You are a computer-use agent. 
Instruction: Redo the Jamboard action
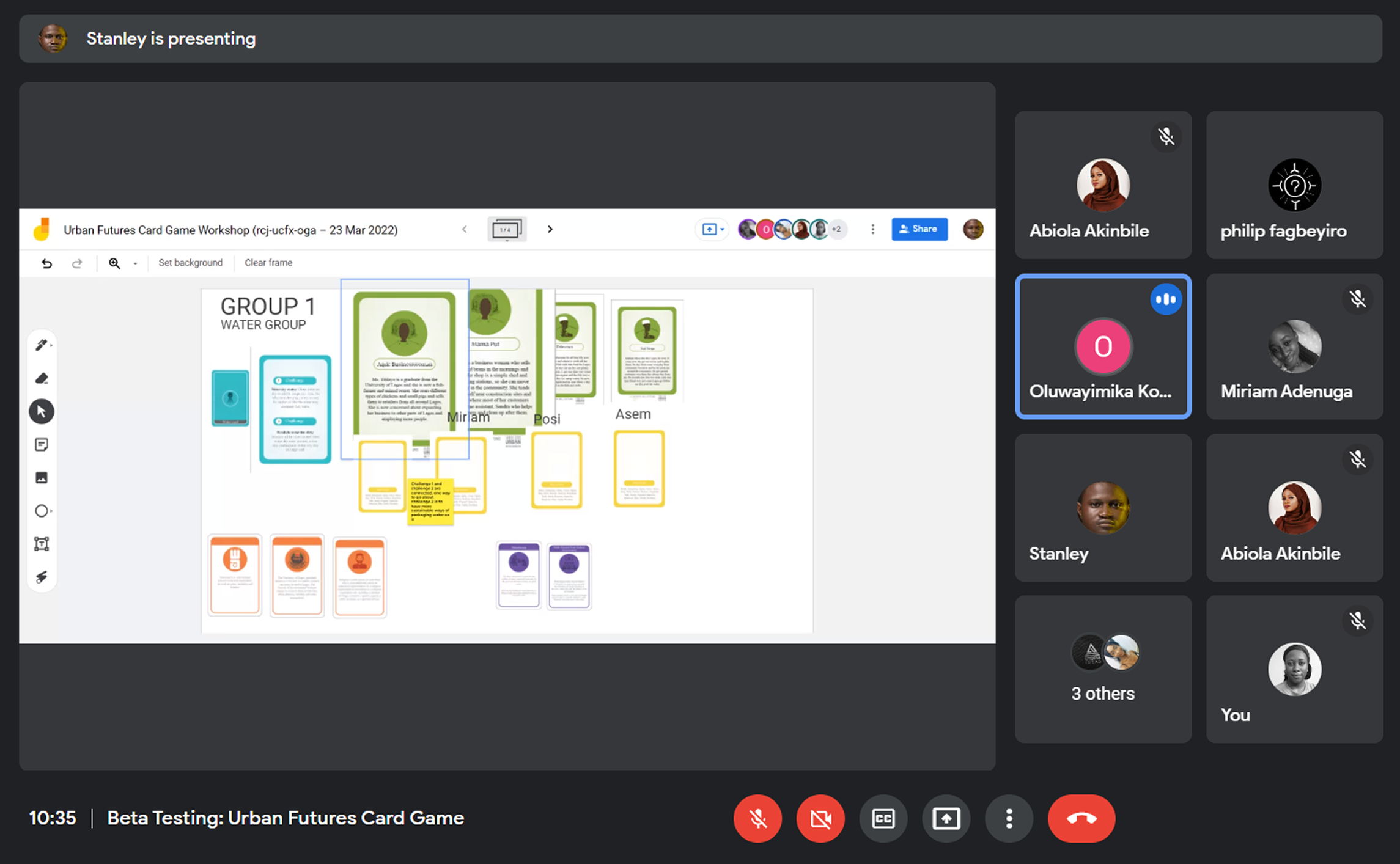point(77,263)
